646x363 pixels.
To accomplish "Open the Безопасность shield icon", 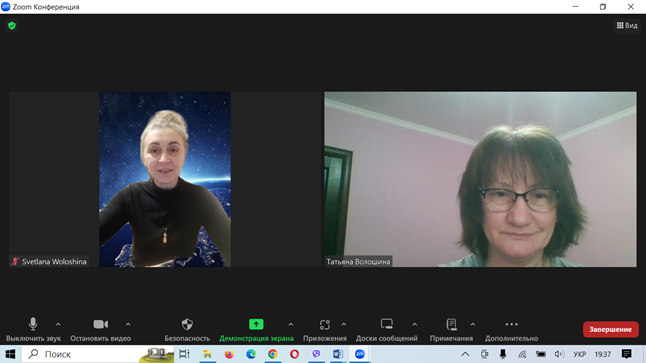I will coord(187,324).
